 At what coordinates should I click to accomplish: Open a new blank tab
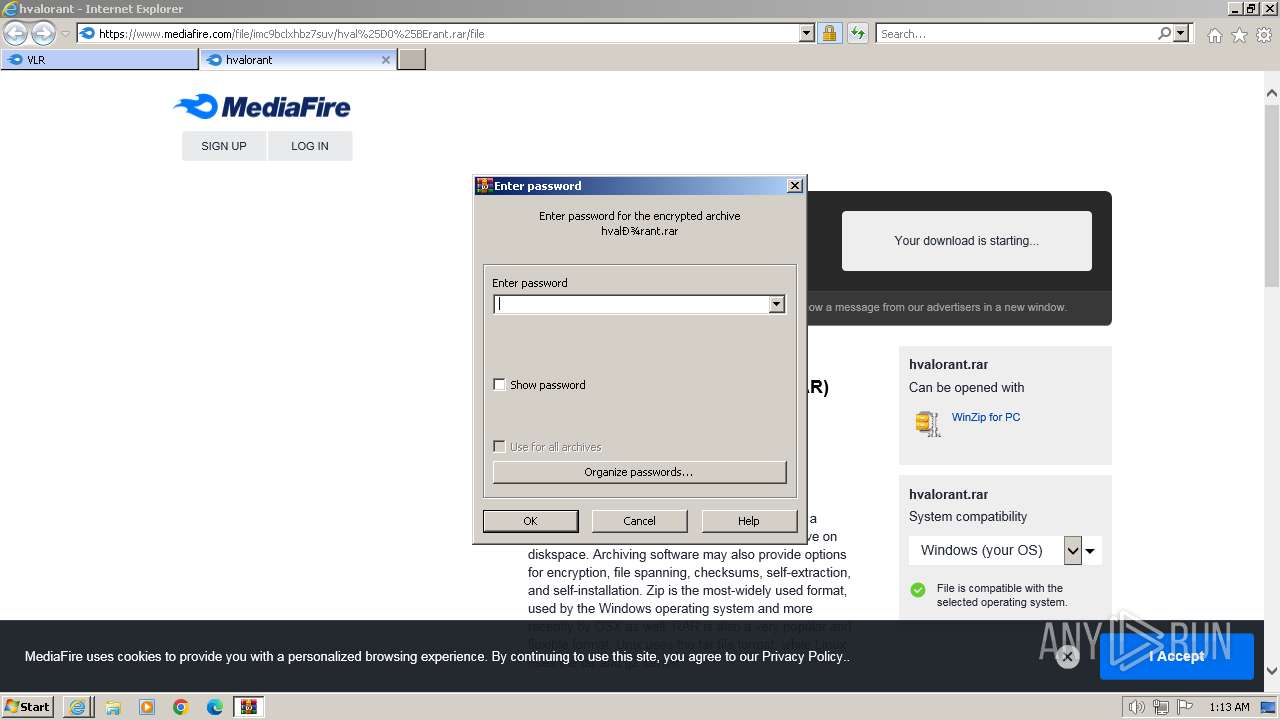tap(412, 60)
